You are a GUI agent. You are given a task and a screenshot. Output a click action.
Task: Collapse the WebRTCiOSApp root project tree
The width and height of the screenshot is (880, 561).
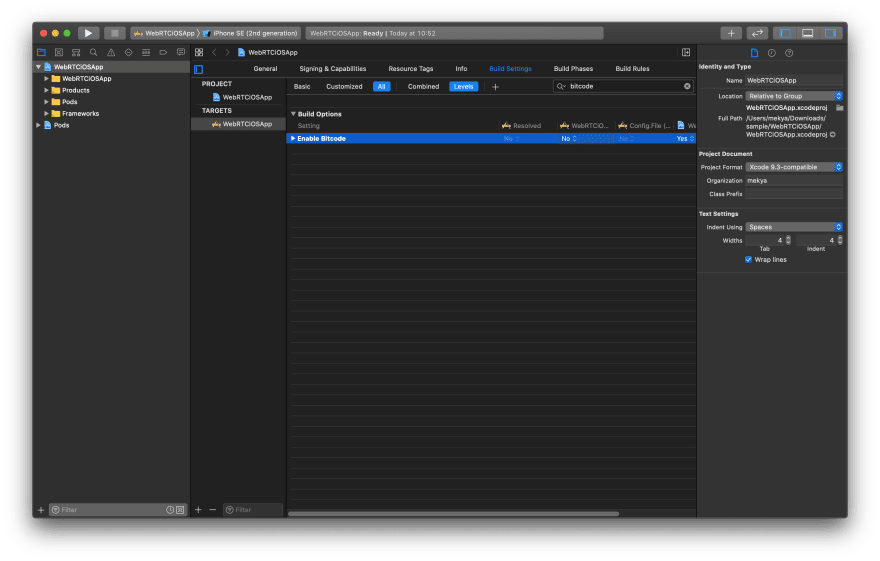(x=38, y=67)
